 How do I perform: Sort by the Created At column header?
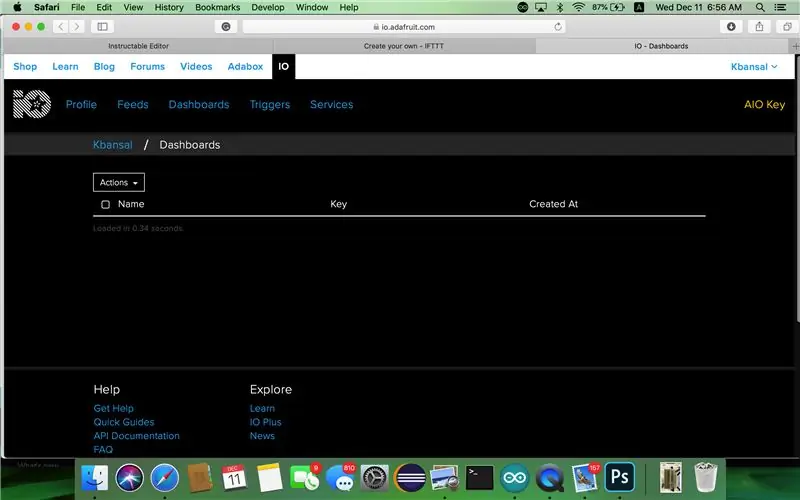pyautogui.click(x=554, y=204)
